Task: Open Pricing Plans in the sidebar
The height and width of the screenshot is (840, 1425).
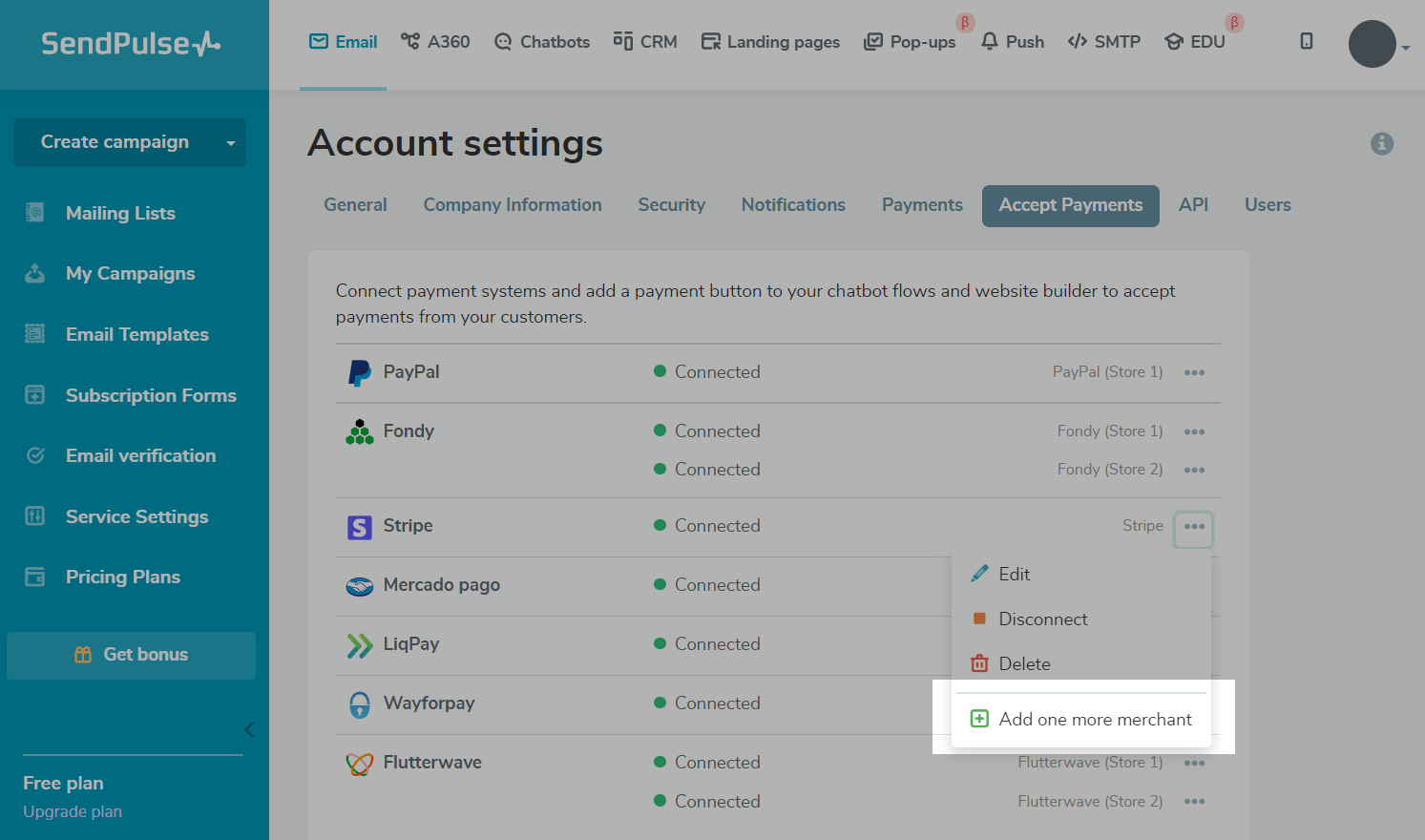Action: (x=122, y=577)
